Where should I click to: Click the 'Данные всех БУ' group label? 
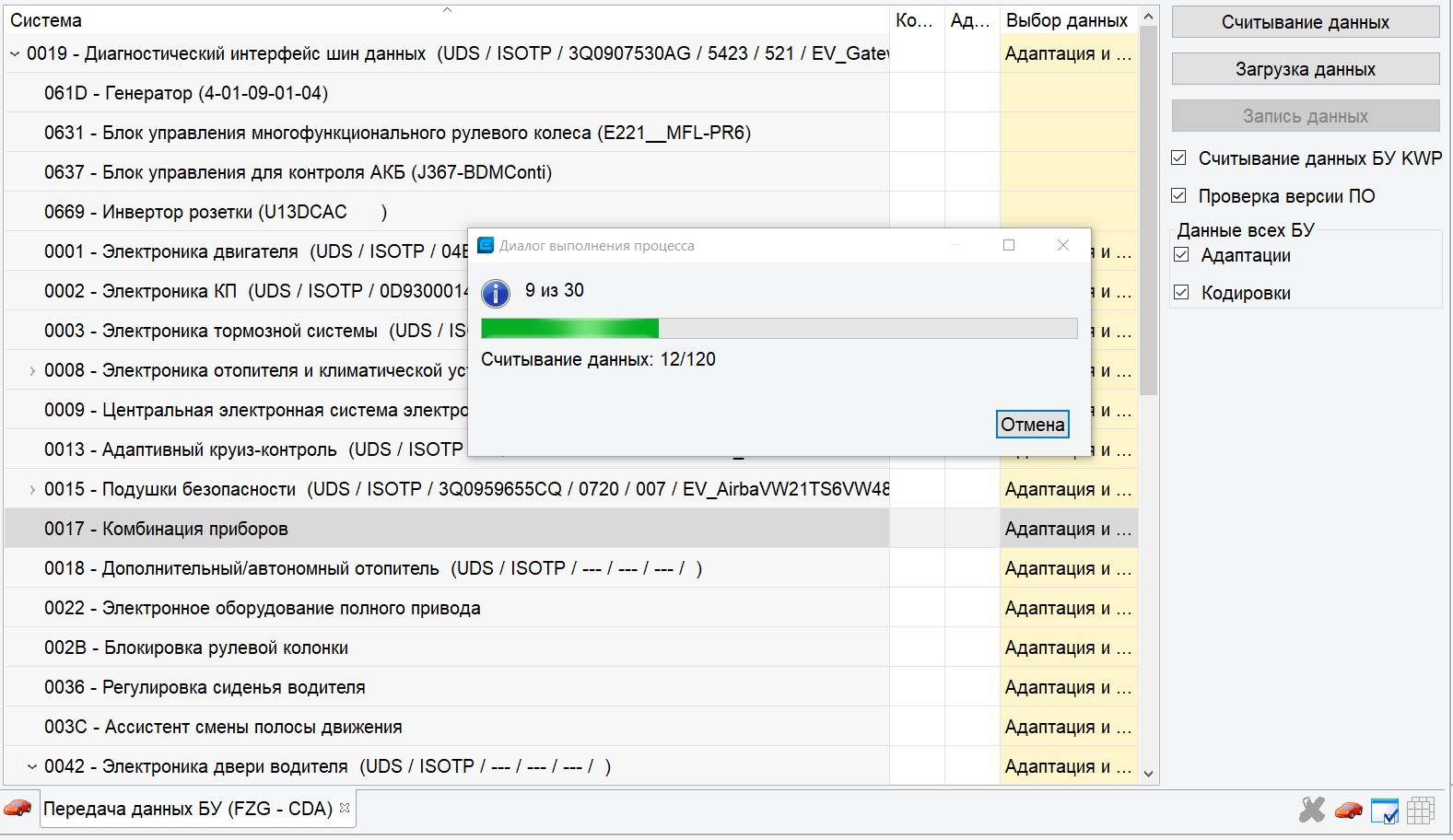point(1246,230)
